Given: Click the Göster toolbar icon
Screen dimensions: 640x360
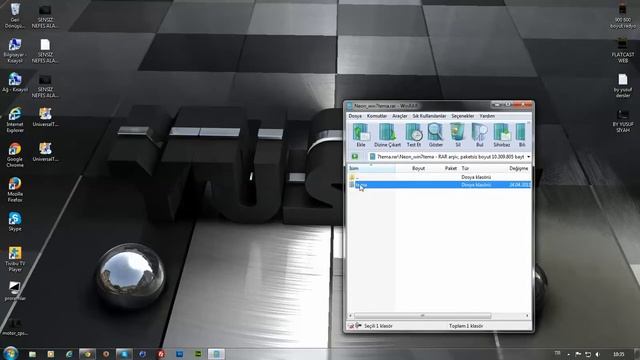Looking at the screenshot, I should [436, 135].
